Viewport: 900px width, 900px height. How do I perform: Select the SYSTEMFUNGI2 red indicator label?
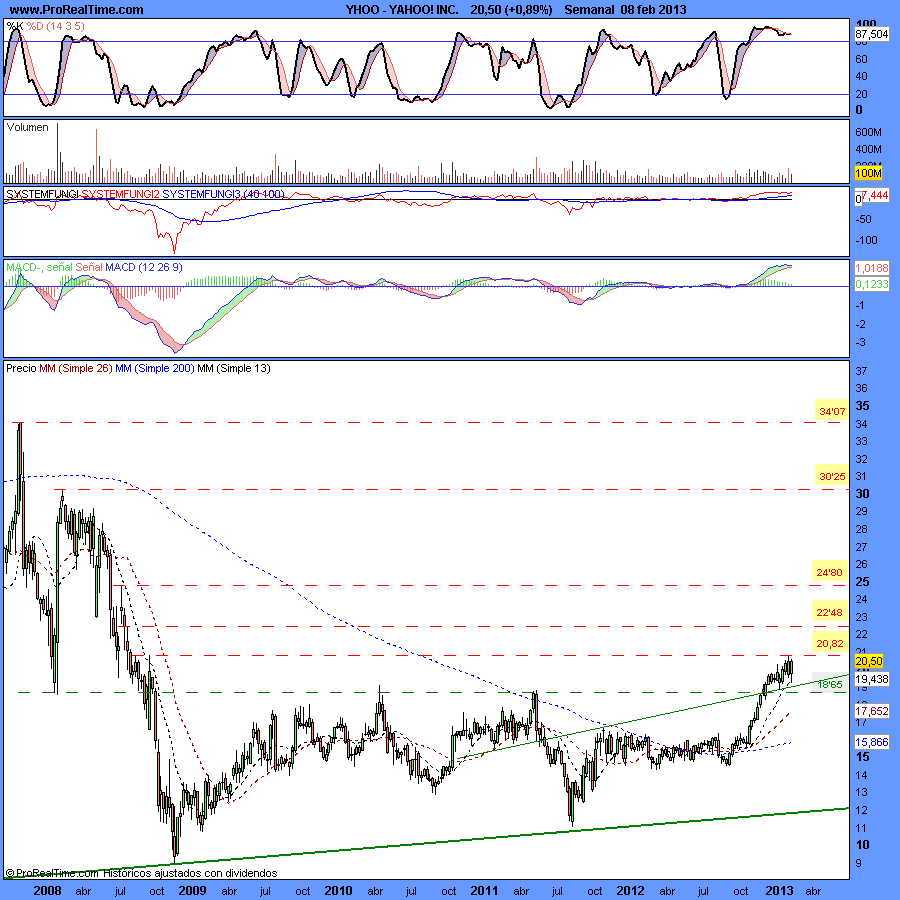pyautogui.click(x=121, y=194)
